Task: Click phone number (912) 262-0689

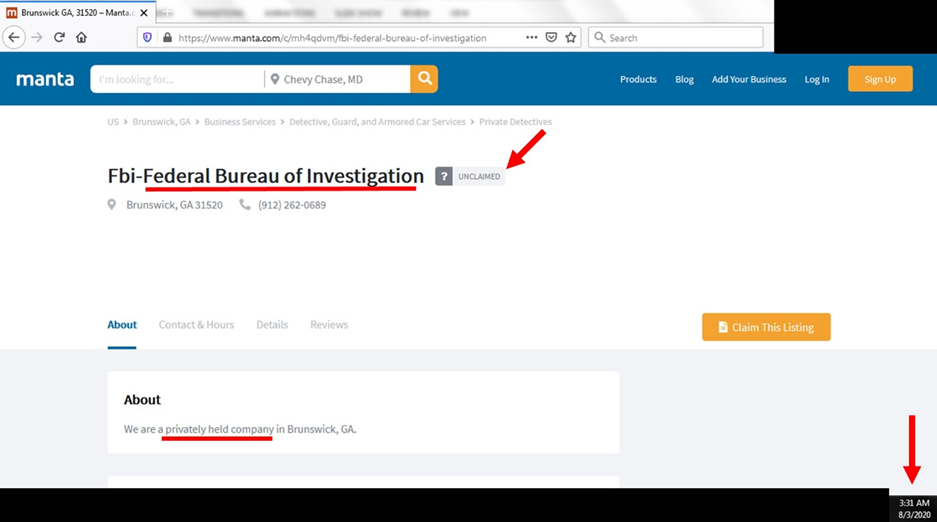Action: pyautogui.click(x=292, y=205)
